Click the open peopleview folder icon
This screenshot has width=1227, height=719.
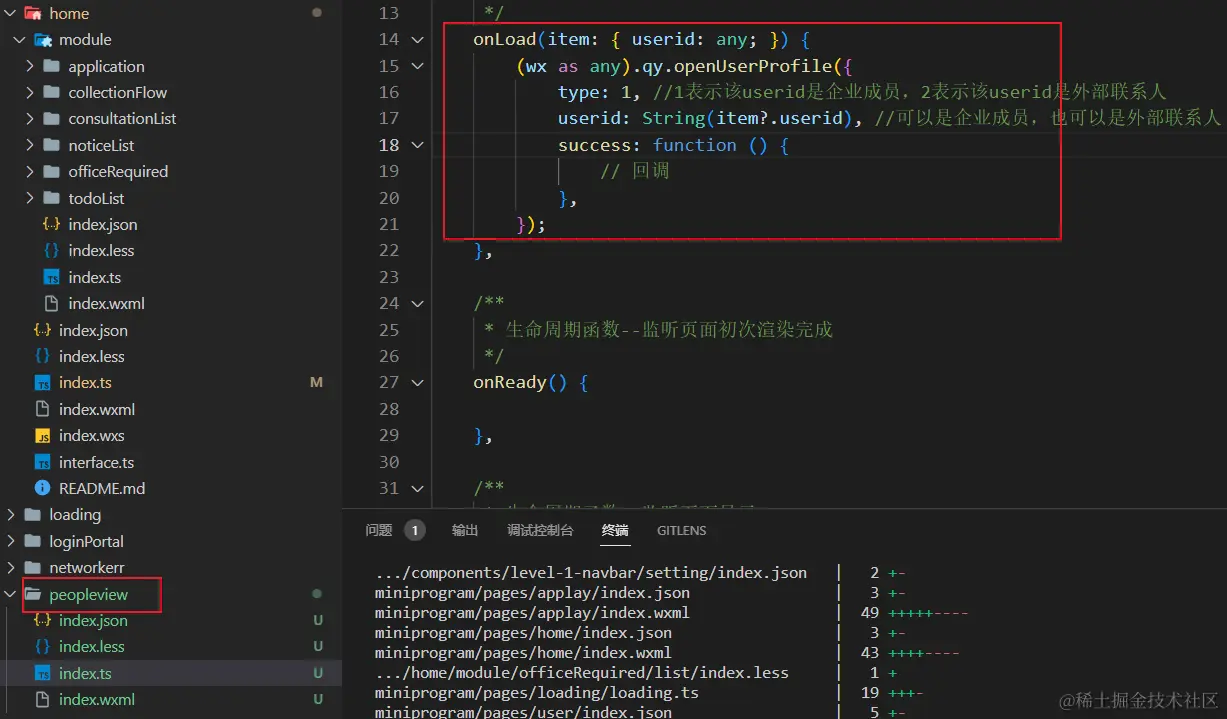(x=32, y=594)
